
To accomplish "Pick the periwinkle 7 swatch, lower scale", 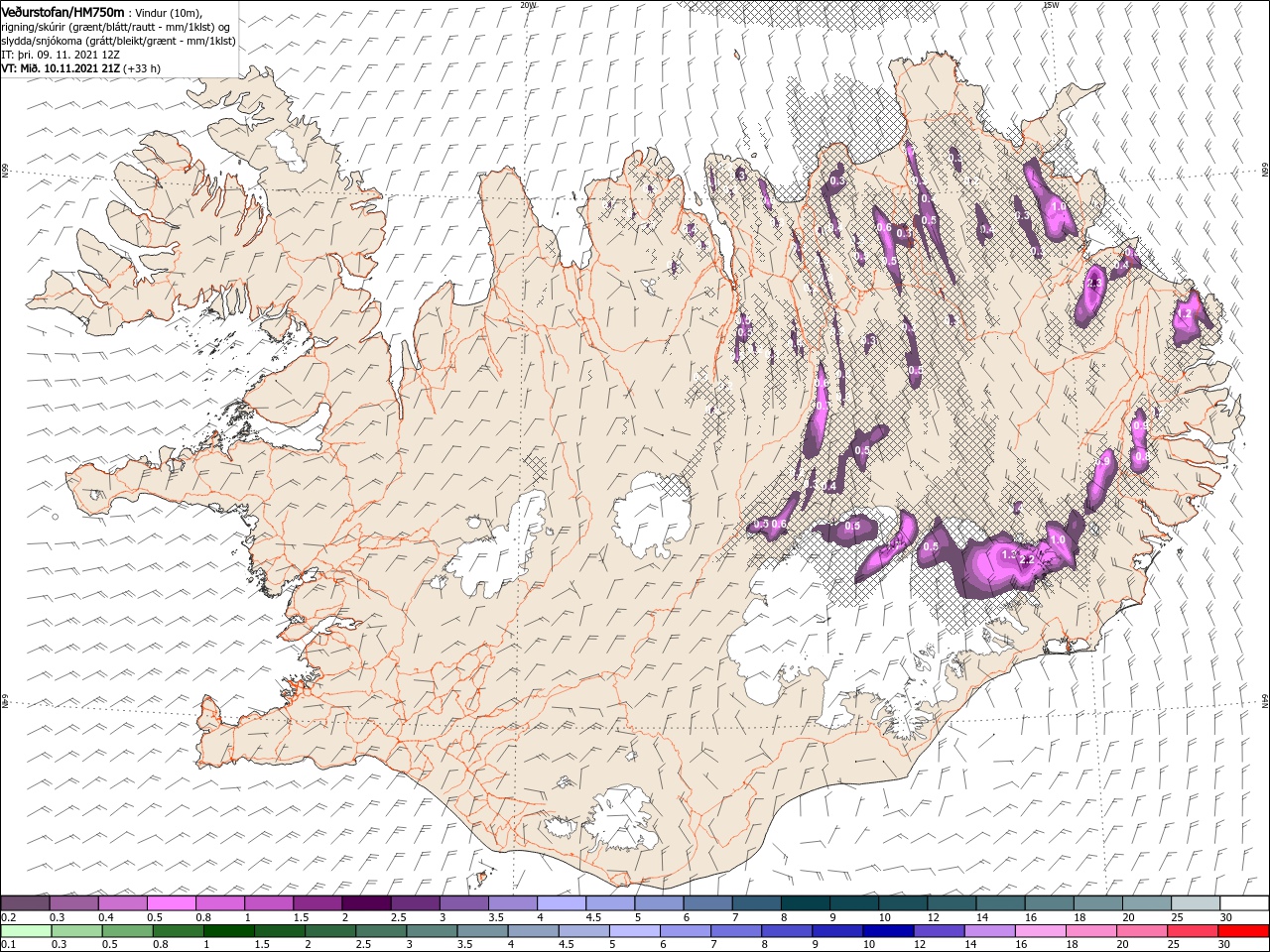I will pyautogui.click(x=736, y=931).
